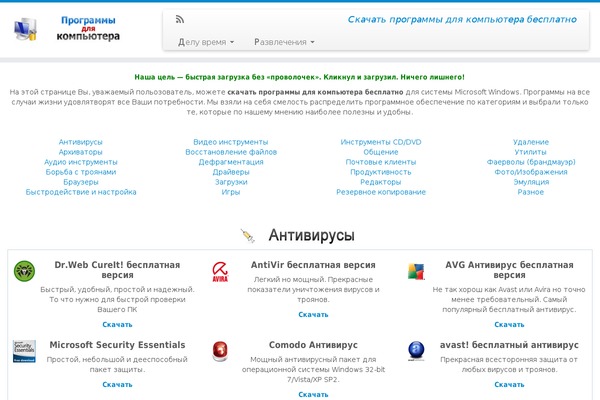
Task: Open the Игры category link
Action: pyautogui.click(x=231, y=192)
